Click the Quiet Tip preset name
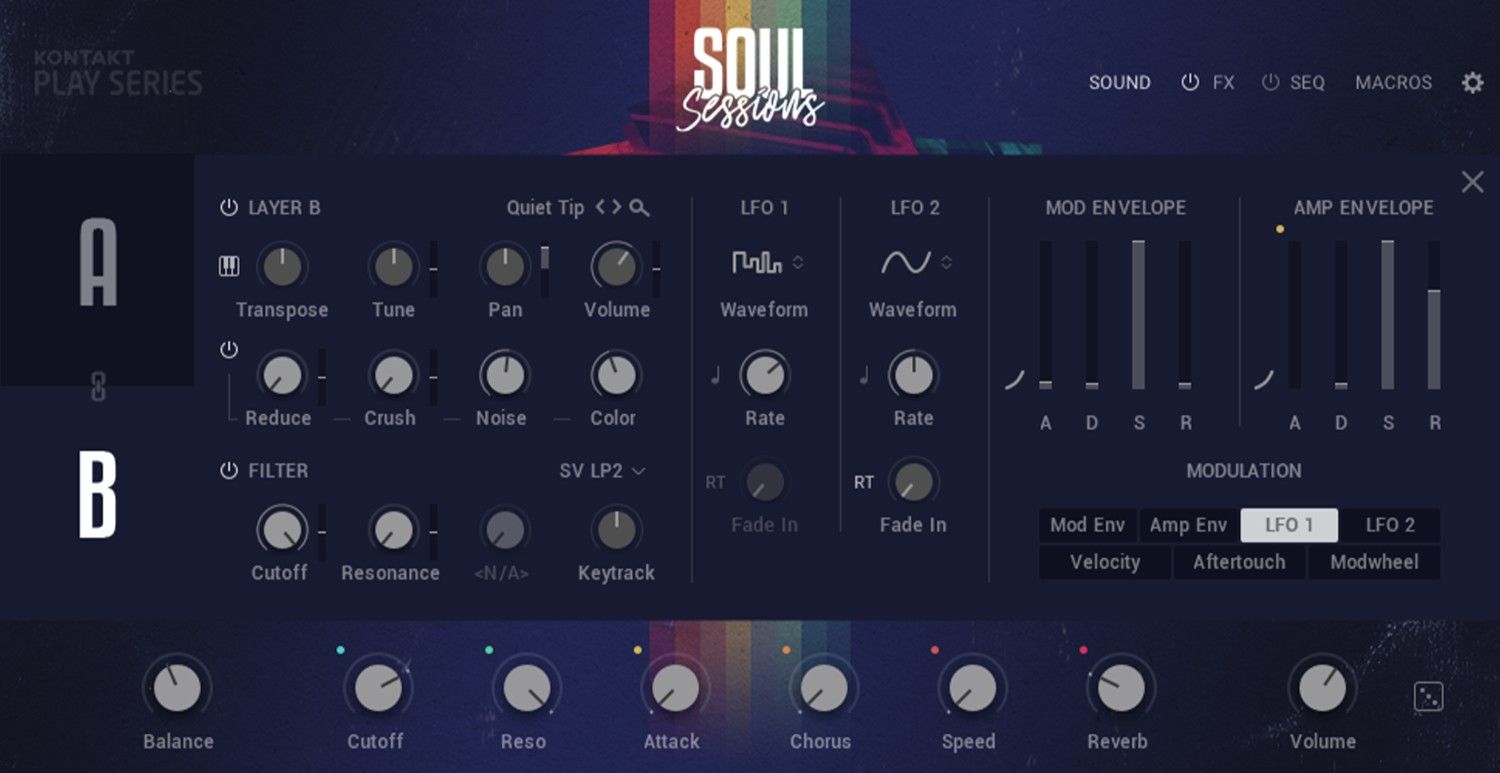The image size is (1500, 773). coord(544,208)
